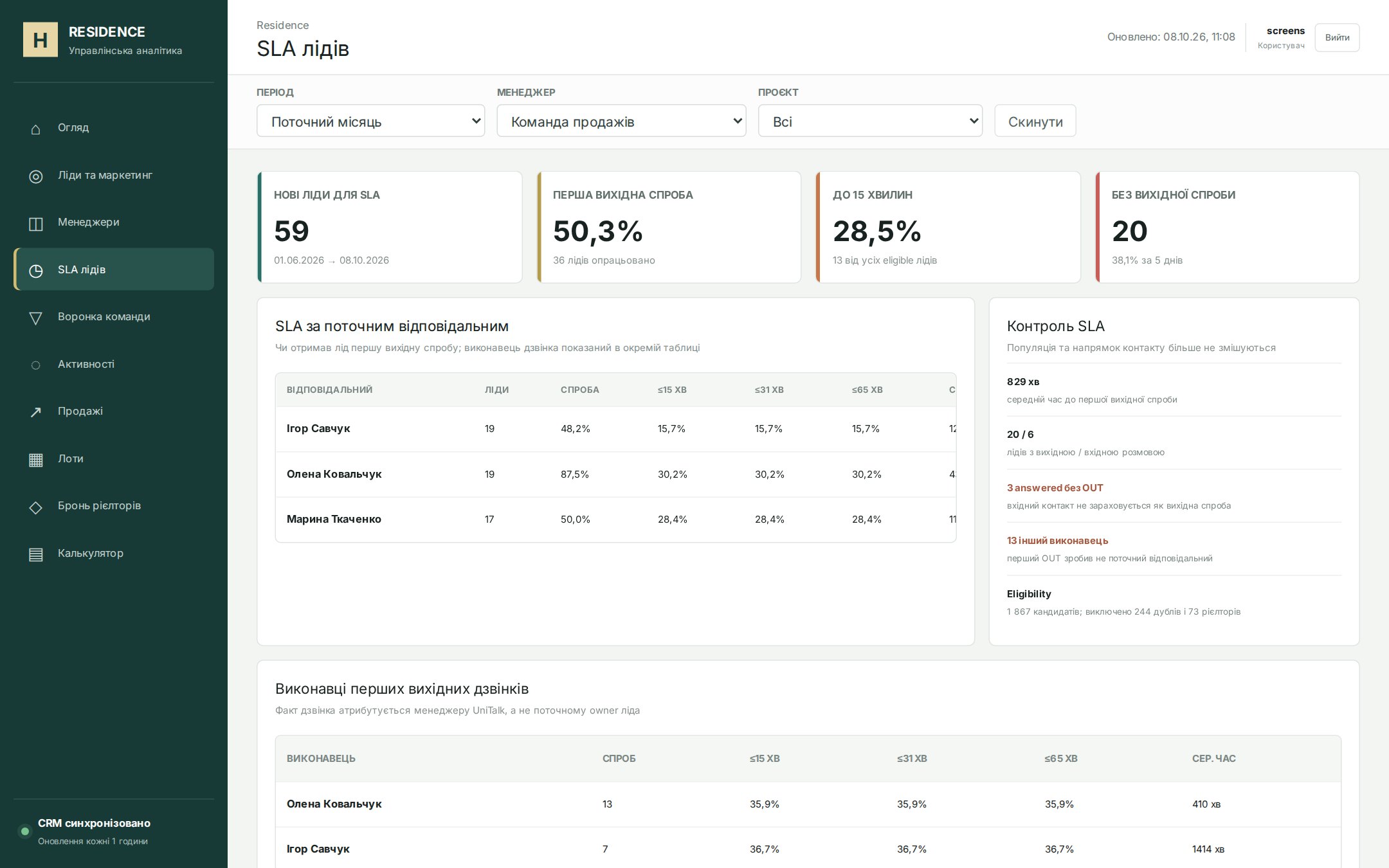Click the Калькулятор list icon
This screenshot has height=868, width=1389.
(36, 554)
